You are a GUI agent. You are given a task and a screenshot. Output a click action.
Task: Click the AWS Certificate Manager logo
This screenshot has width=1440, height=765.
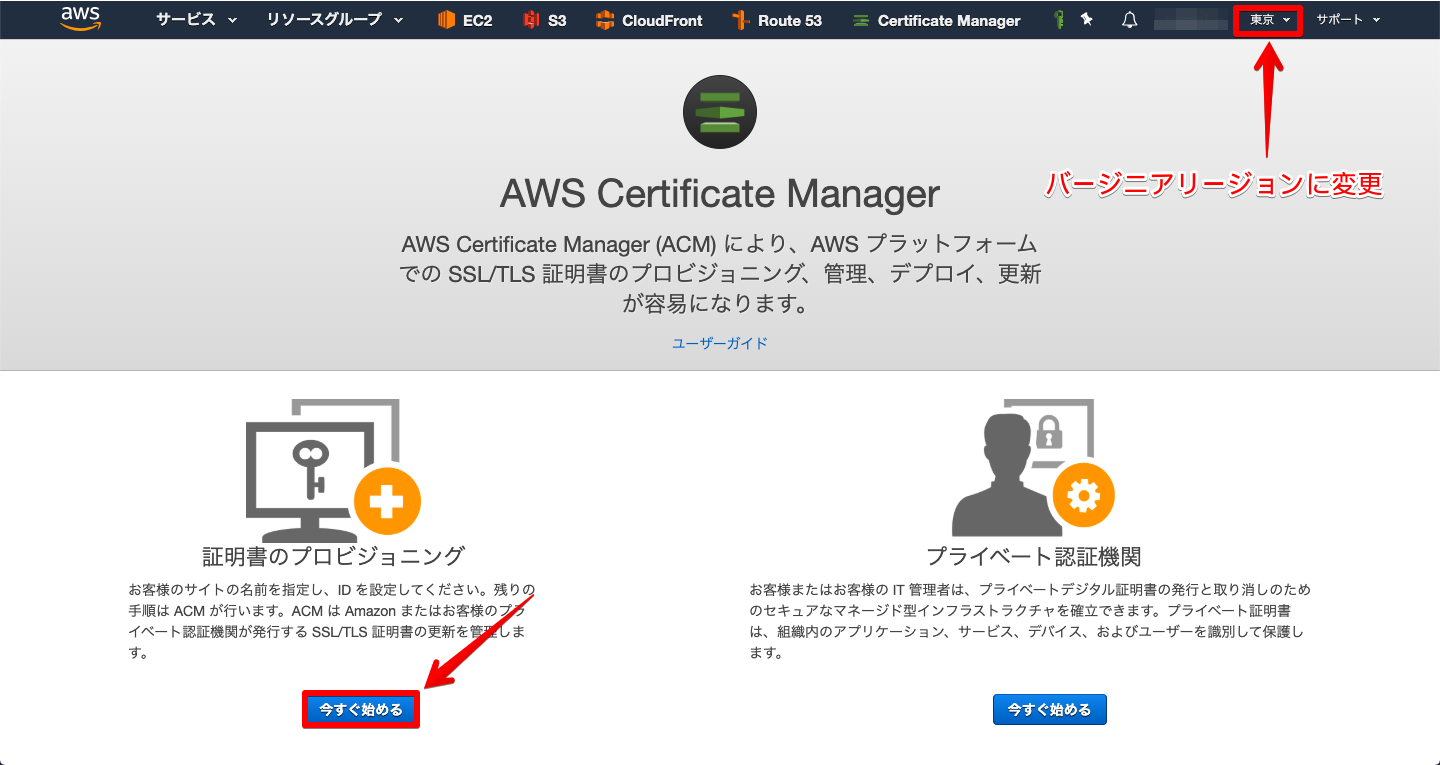tap(719, 112)
